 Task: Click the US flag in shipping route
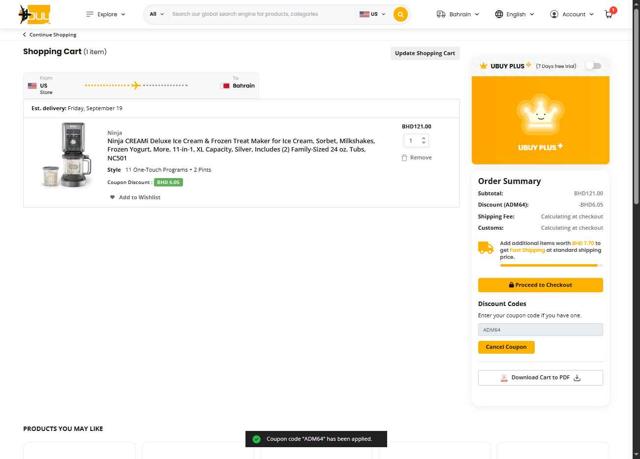pyautogui.click(x=32, y=86)
